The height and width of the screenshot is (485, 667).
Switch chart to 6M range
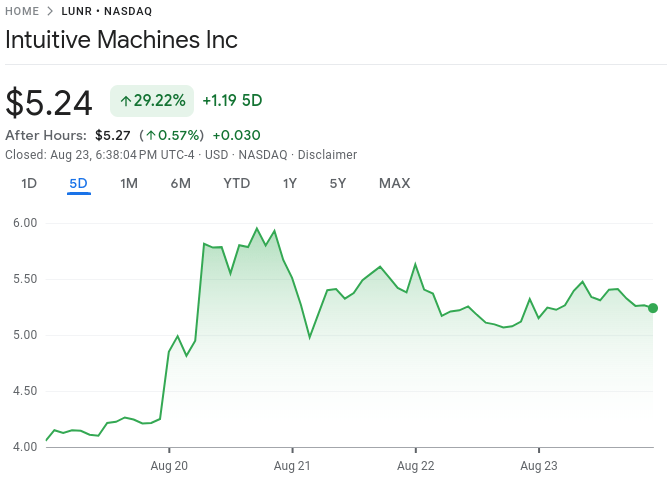point(180,183)
